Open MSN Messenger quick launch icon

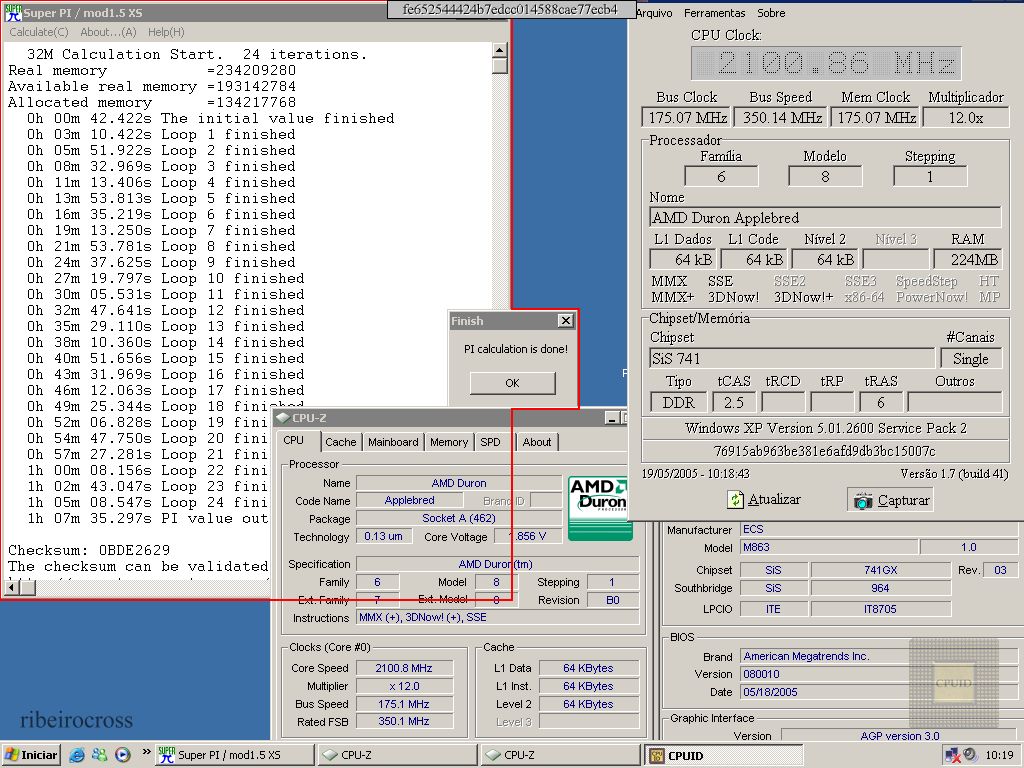coord(99,755)
